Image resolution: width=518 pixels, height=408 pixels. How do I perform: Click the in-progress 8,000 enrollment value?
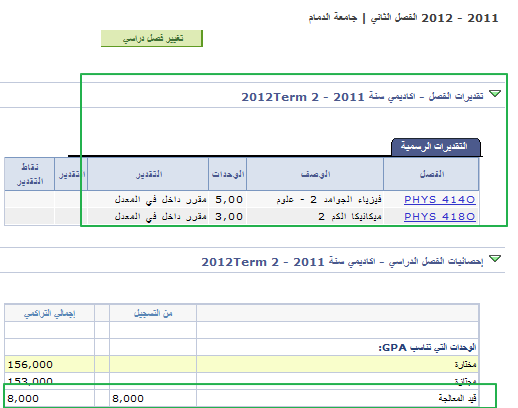click(128, 398)
